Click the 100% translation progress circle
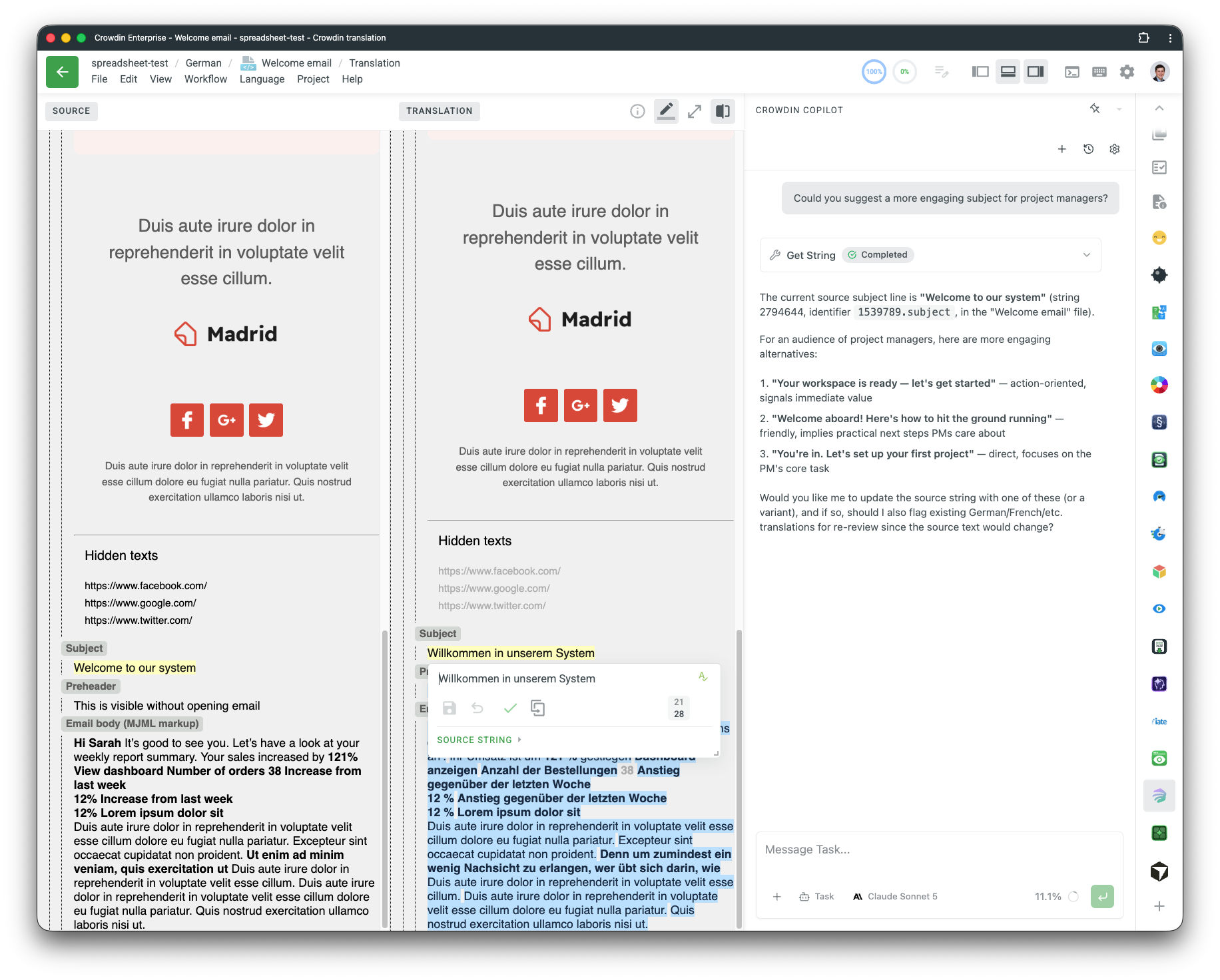This screenshot has height=980, width=1220. (x=874, y=72)
